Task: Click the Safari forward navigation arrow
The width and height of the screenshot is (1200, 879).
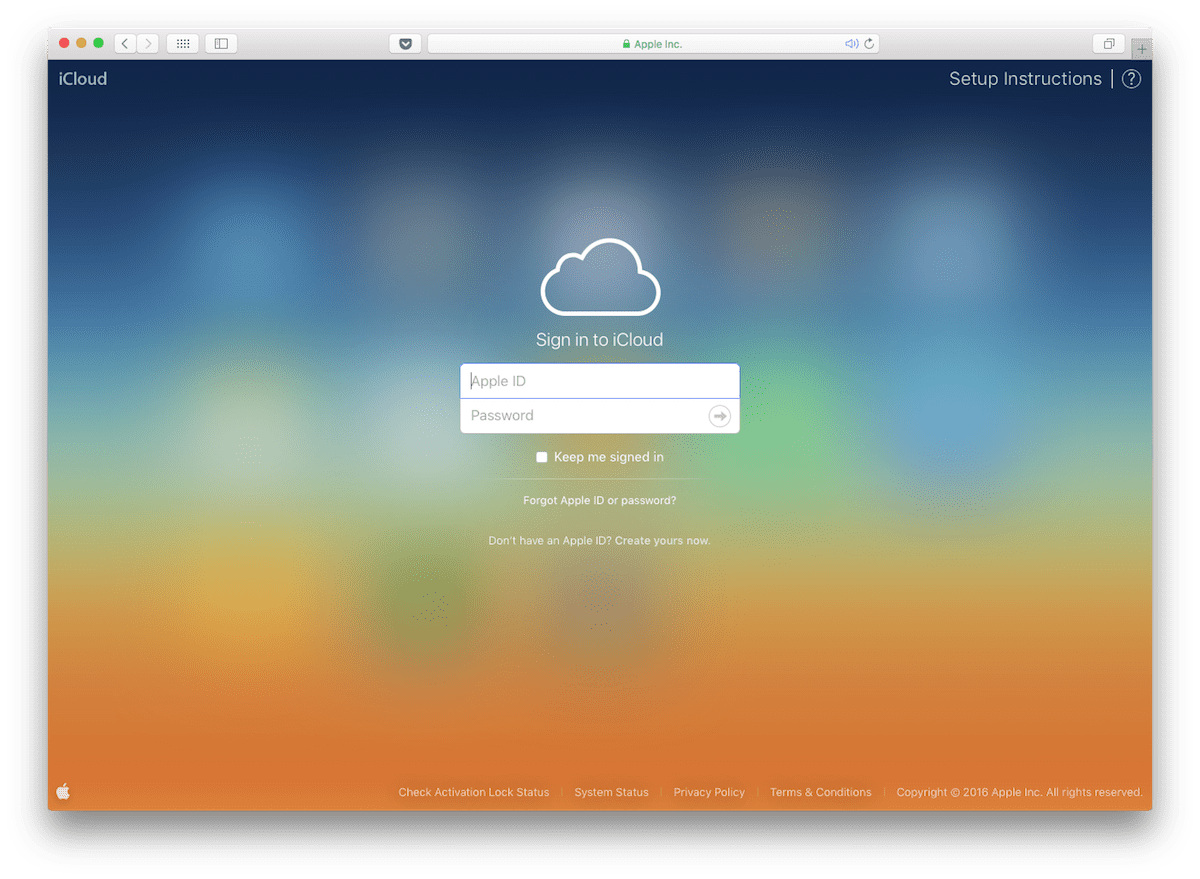Action: (x=148, y=44)
